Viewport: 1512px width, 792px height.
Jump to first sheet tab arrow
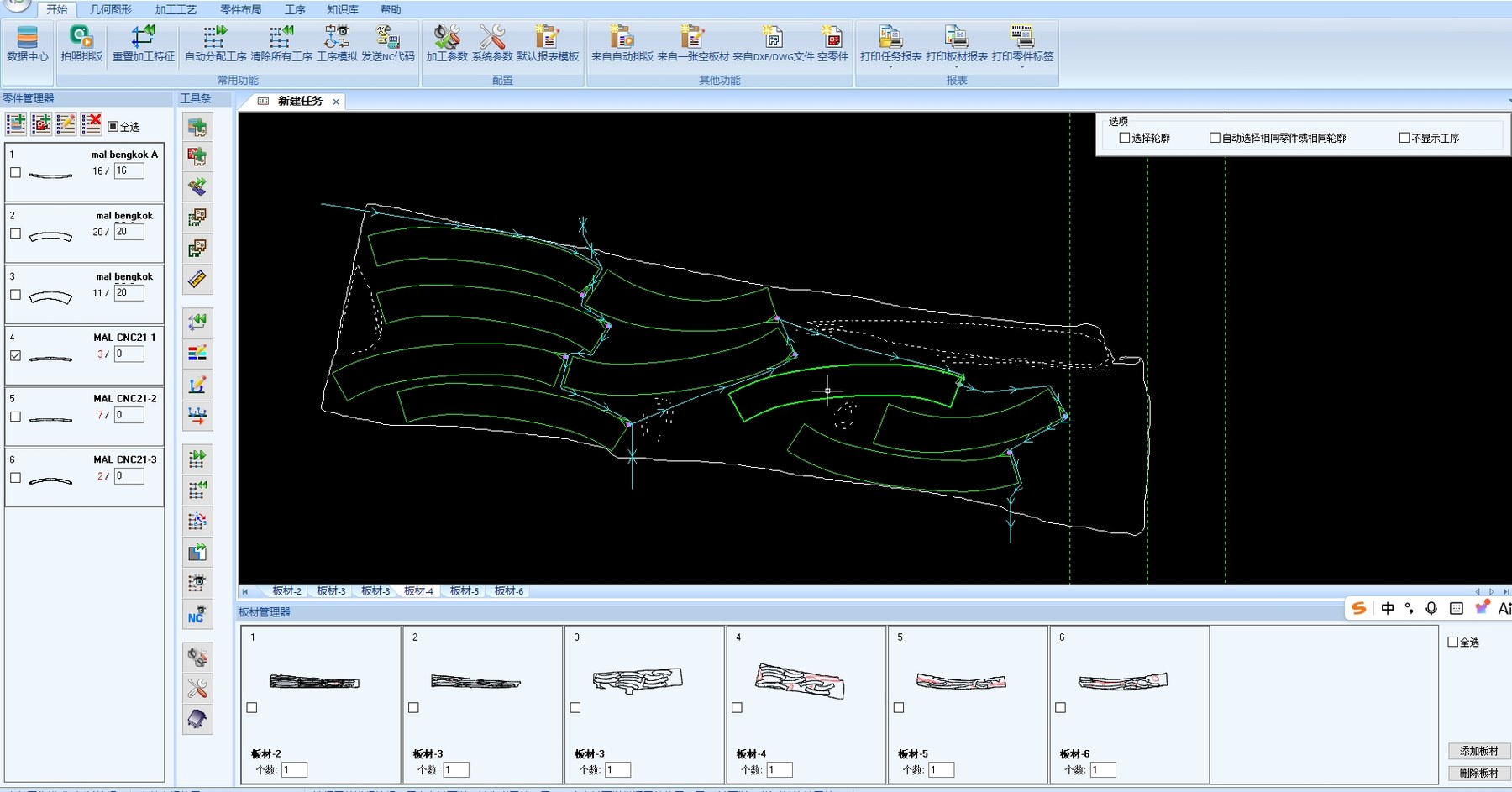(x=245, y=591)
